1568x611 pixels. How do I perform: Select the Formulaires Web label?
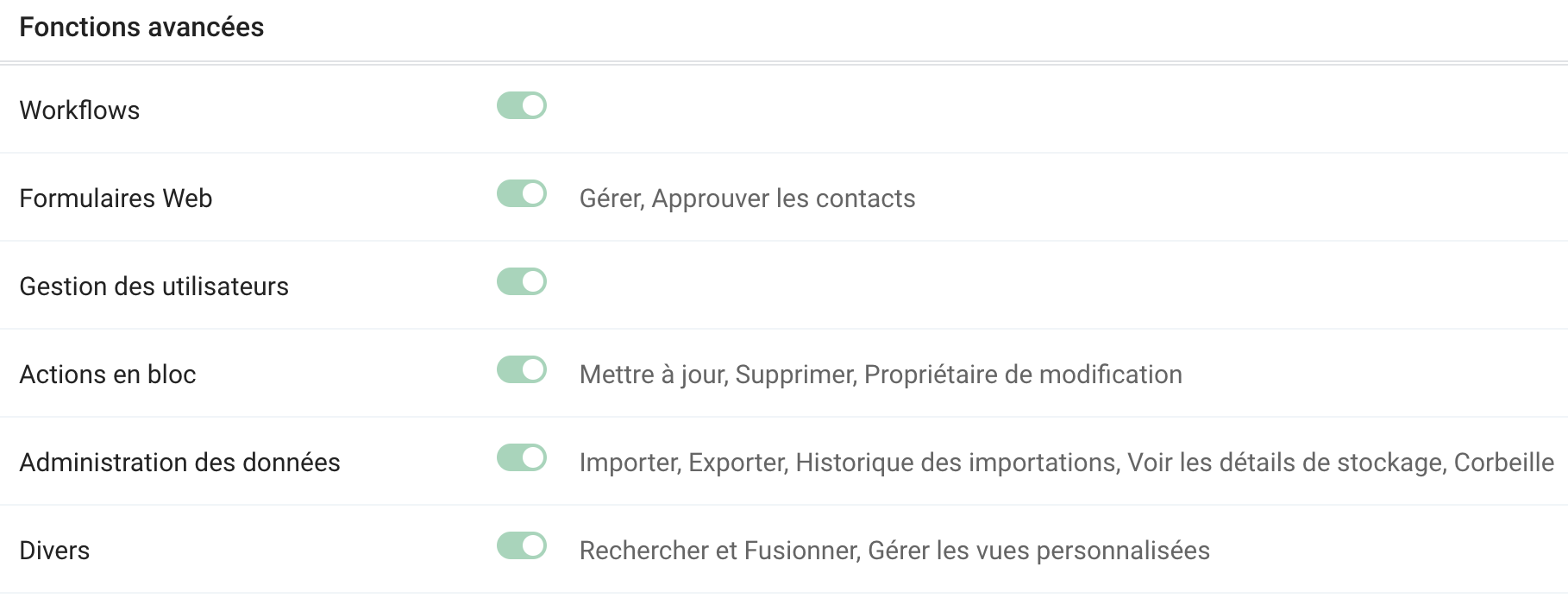pos(116,198)
